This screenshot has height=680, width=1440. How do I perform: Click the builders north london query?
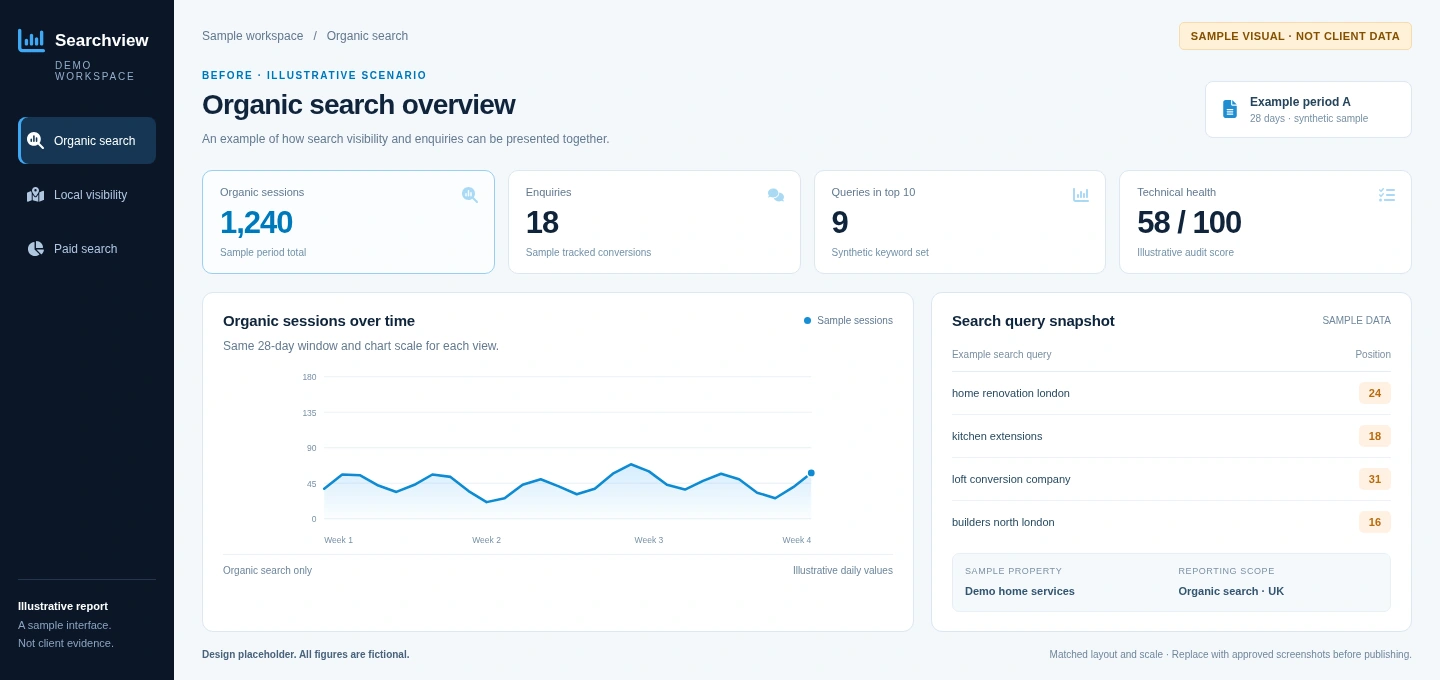tap(1003, 522)
